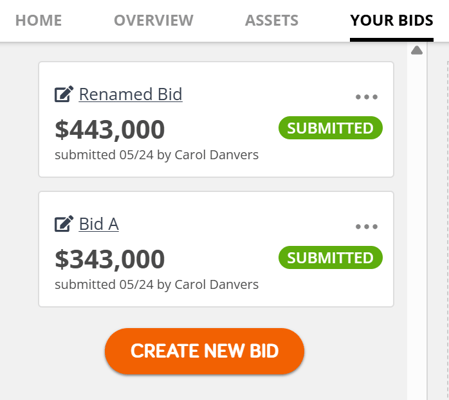The height and width of the screenshot is (400, 449).
Task: Open the Bid A link
Action: pos(99,224)
